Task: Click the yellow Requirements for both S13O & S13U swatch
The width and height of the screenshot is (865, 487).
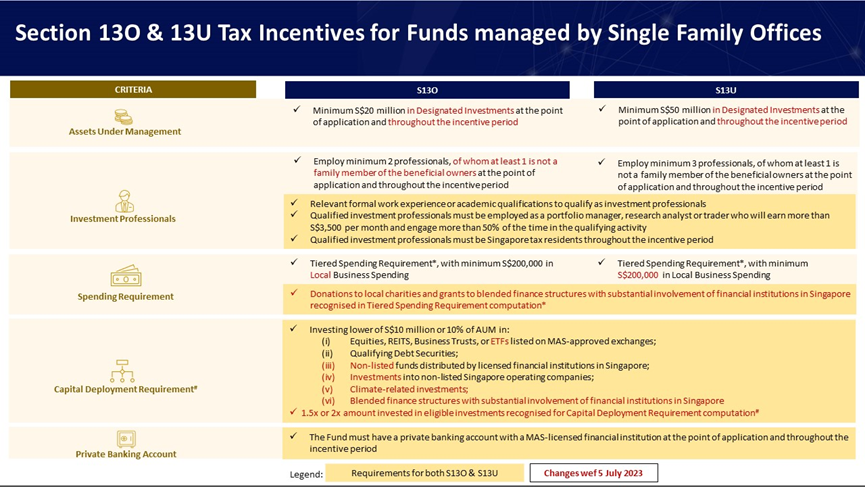Action: tap(424, 473)
